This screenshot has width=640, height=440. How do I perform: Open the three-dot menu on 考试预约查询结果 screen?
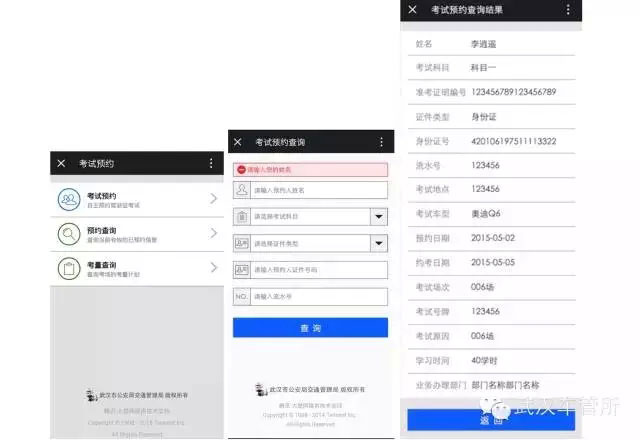point(568,10)
